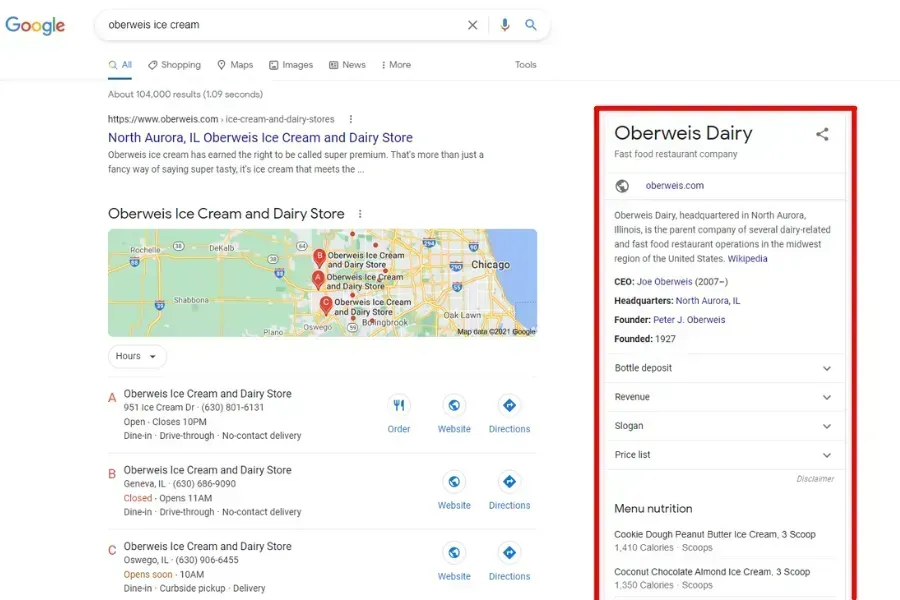Activate voice search with the microphone icon
900x600 pixels.
point(504,25)
